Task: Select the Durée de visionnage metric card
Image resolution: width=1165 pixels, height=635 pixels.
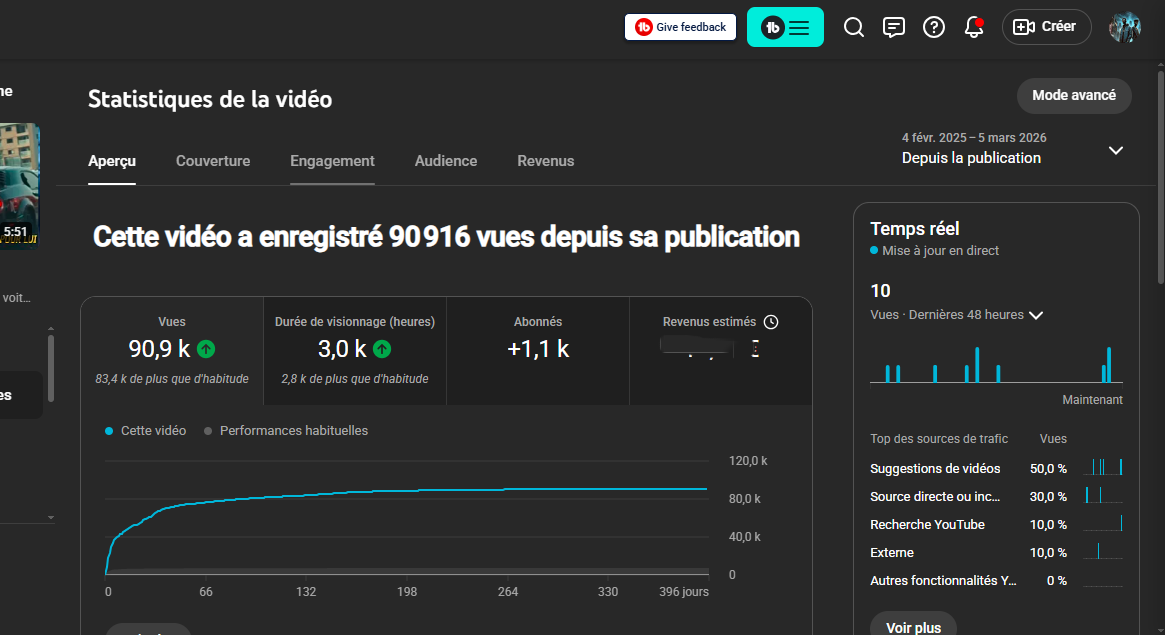Action: [x=354, y=350]
